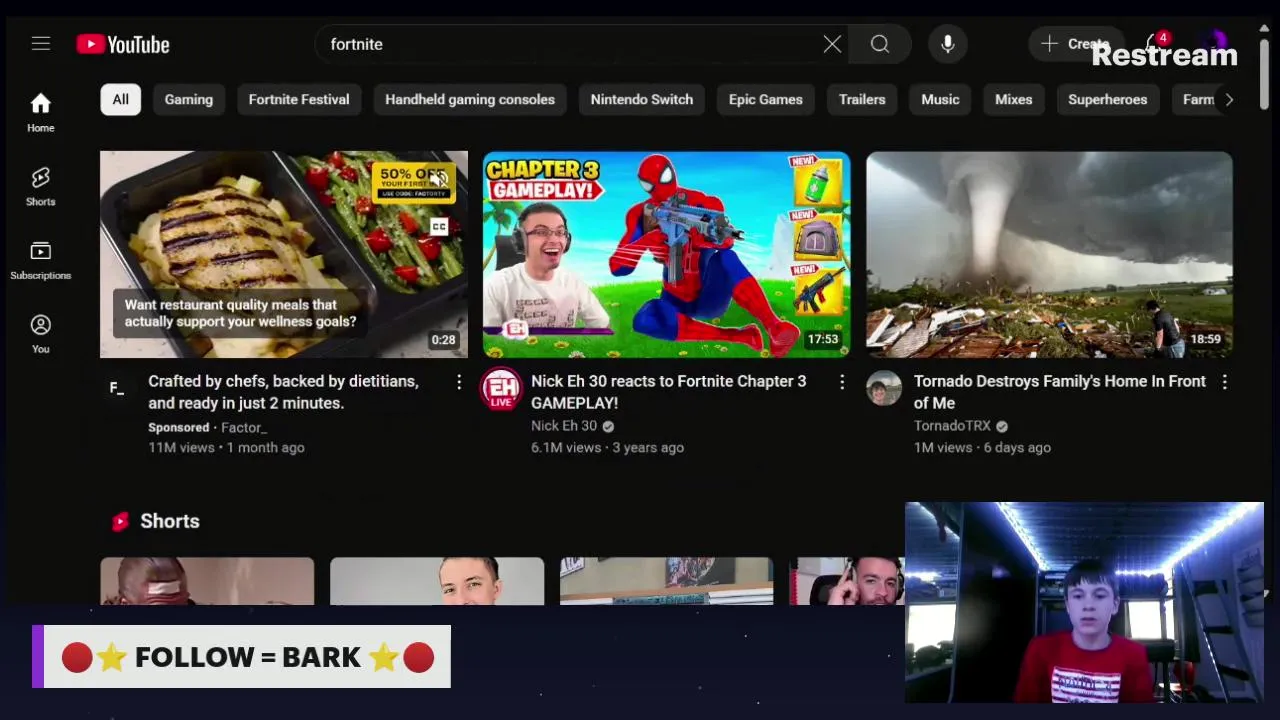Screen dimensions: 1280x720
Task: Open the hamburger guide menu
Action: coord(40,44)
